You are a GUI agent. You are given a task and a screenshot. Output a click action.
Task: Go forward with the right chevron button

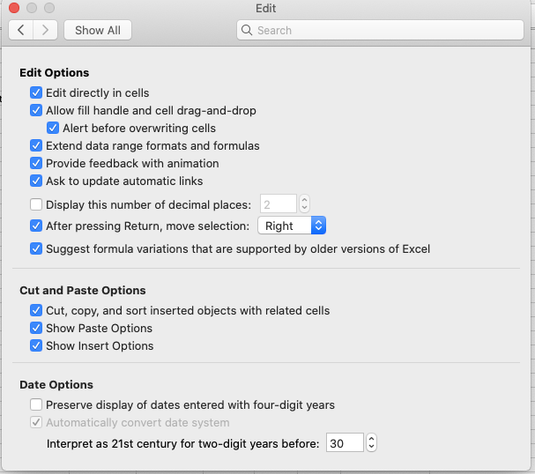[45, 30]
